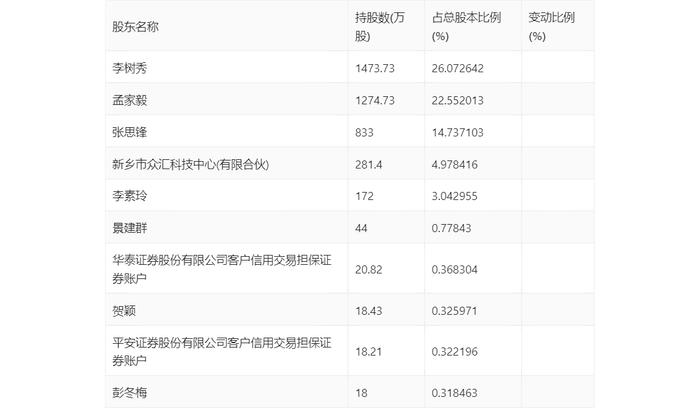The height and width of the screenshot is (408, 700).
Task: Select the value 1274.73
Action: coord(375,100)
